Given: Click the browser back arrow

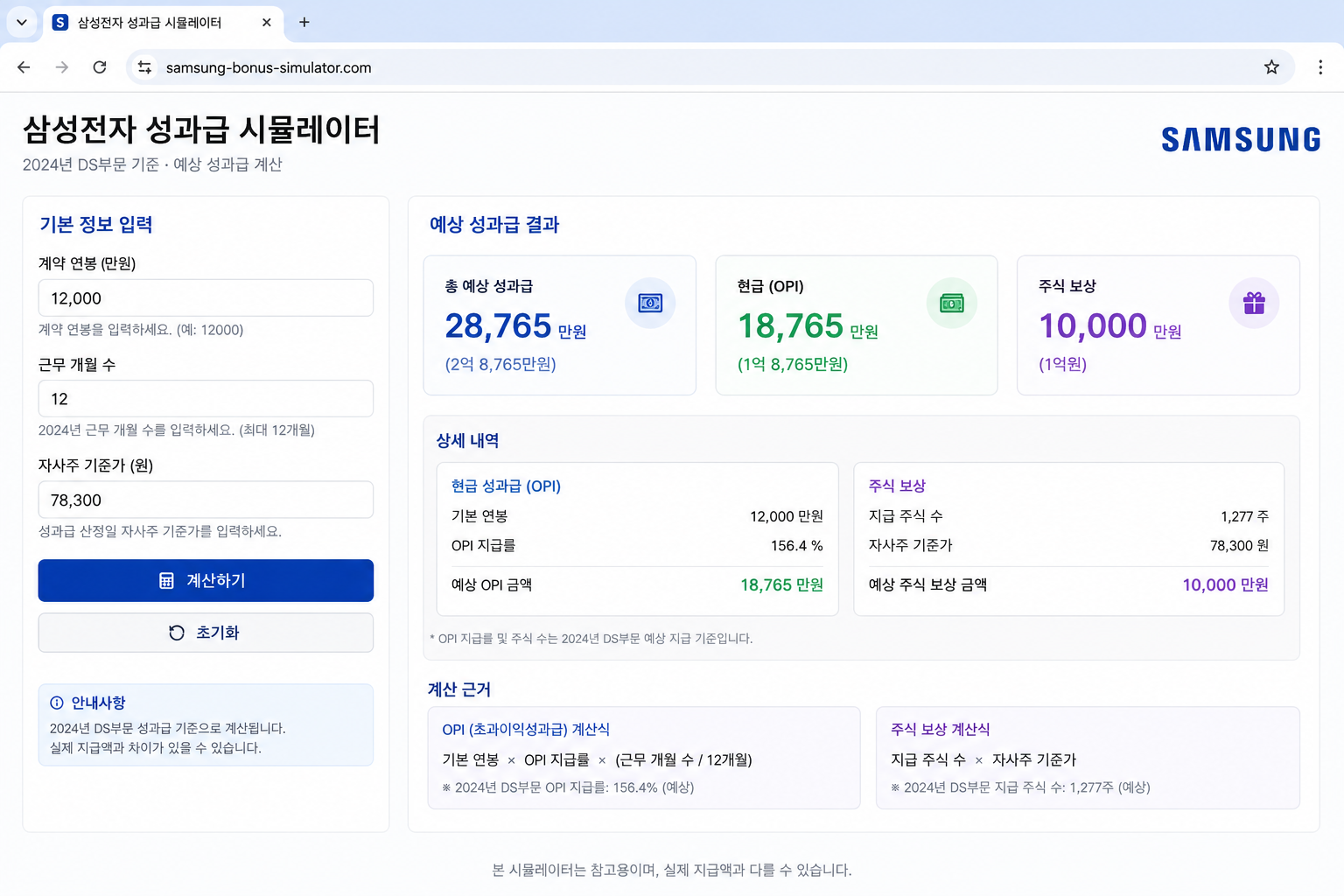Looking at the screenshot, I should coord(24,67).
